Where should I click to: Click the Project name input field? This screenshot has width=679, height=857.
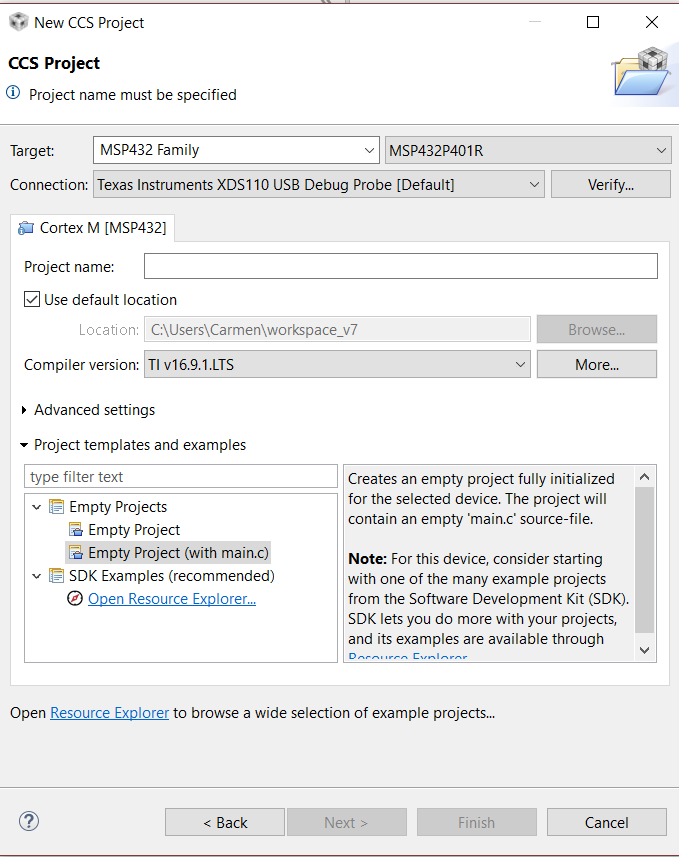coord(400,266)
